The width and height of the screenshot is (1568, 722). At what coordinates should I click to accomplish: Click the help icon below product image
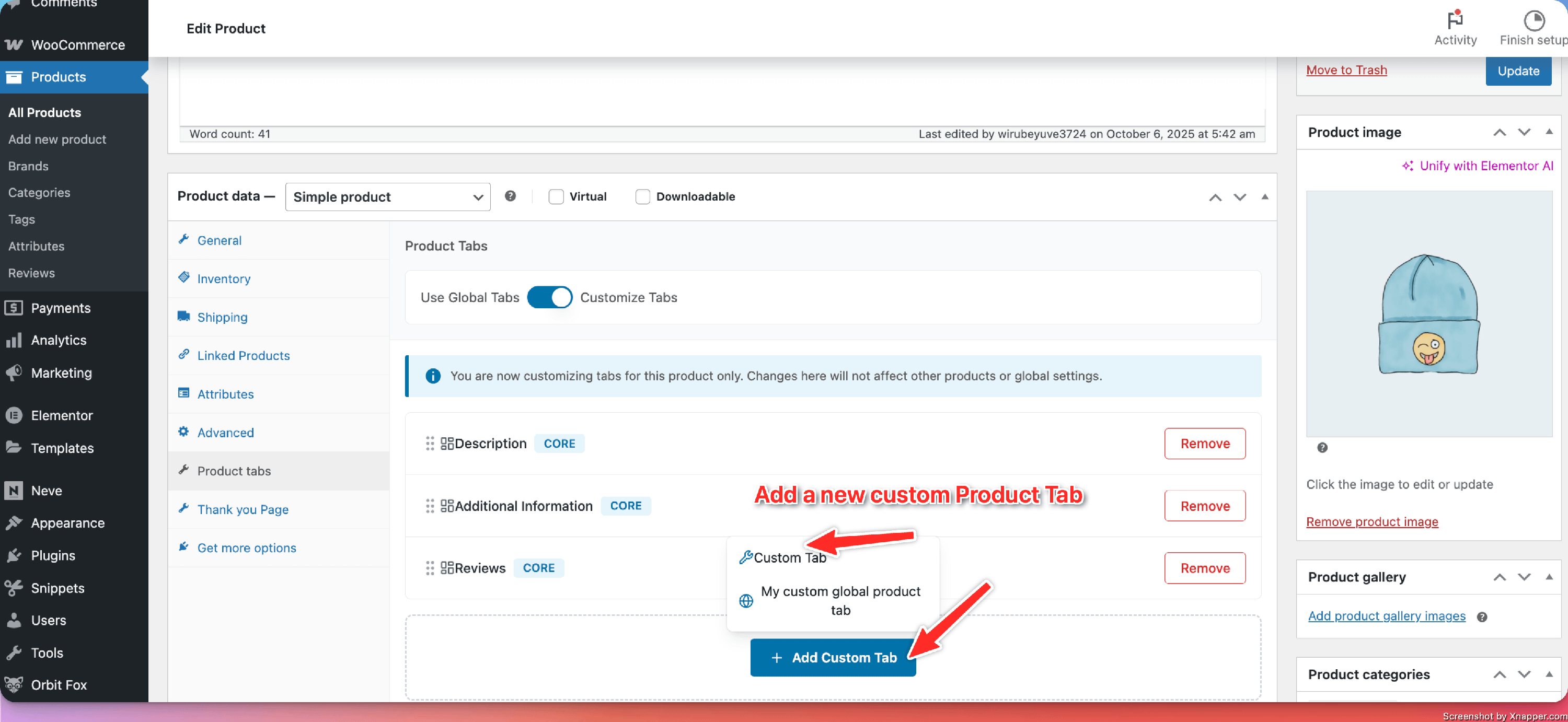[x=1322, y=448]
